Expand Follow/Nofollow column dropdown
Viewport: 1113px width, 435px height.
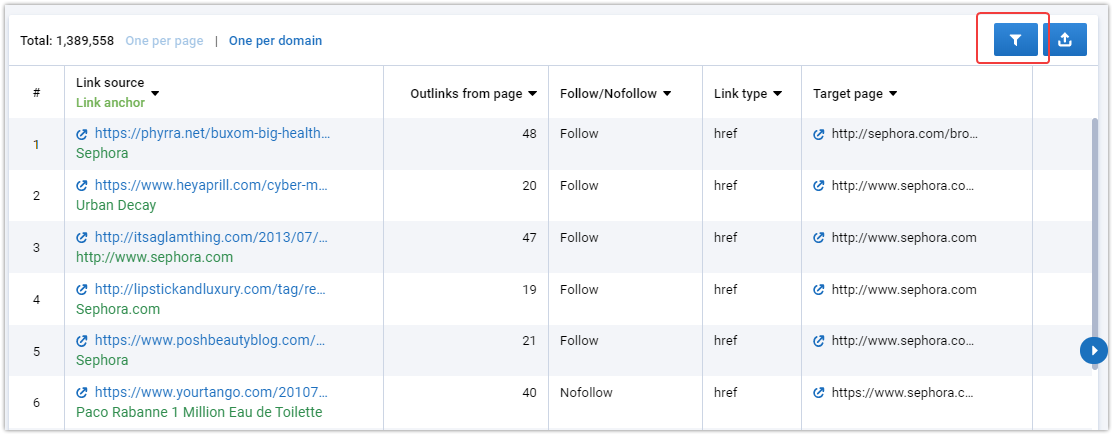(x=667, y=94)
